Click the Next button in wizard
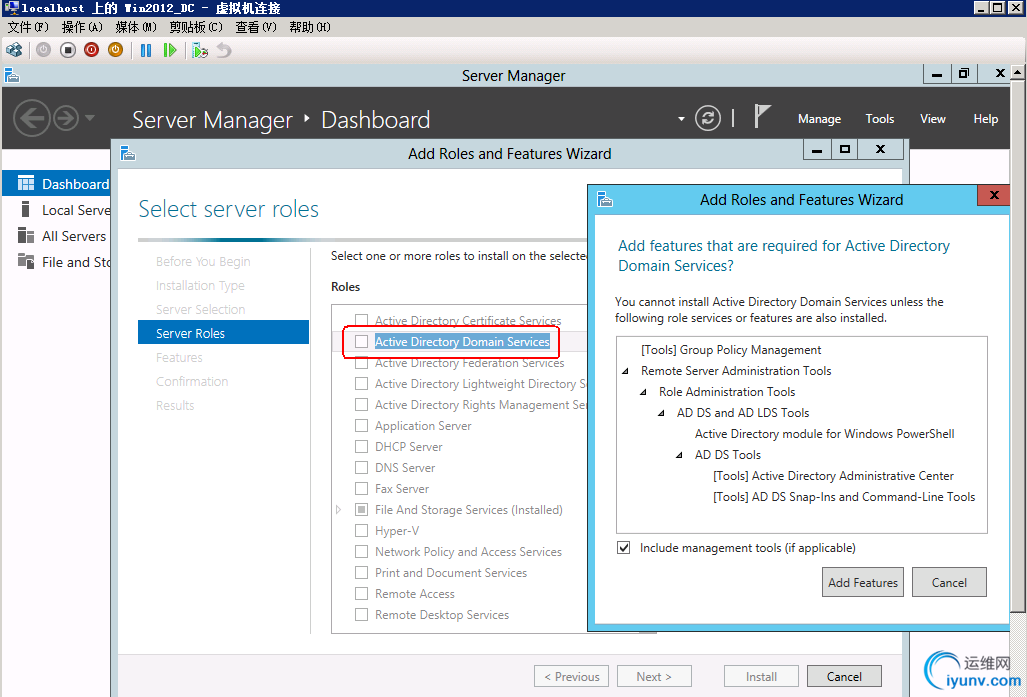Screen dimensions: 1027x697 click(x=654, y=677)
